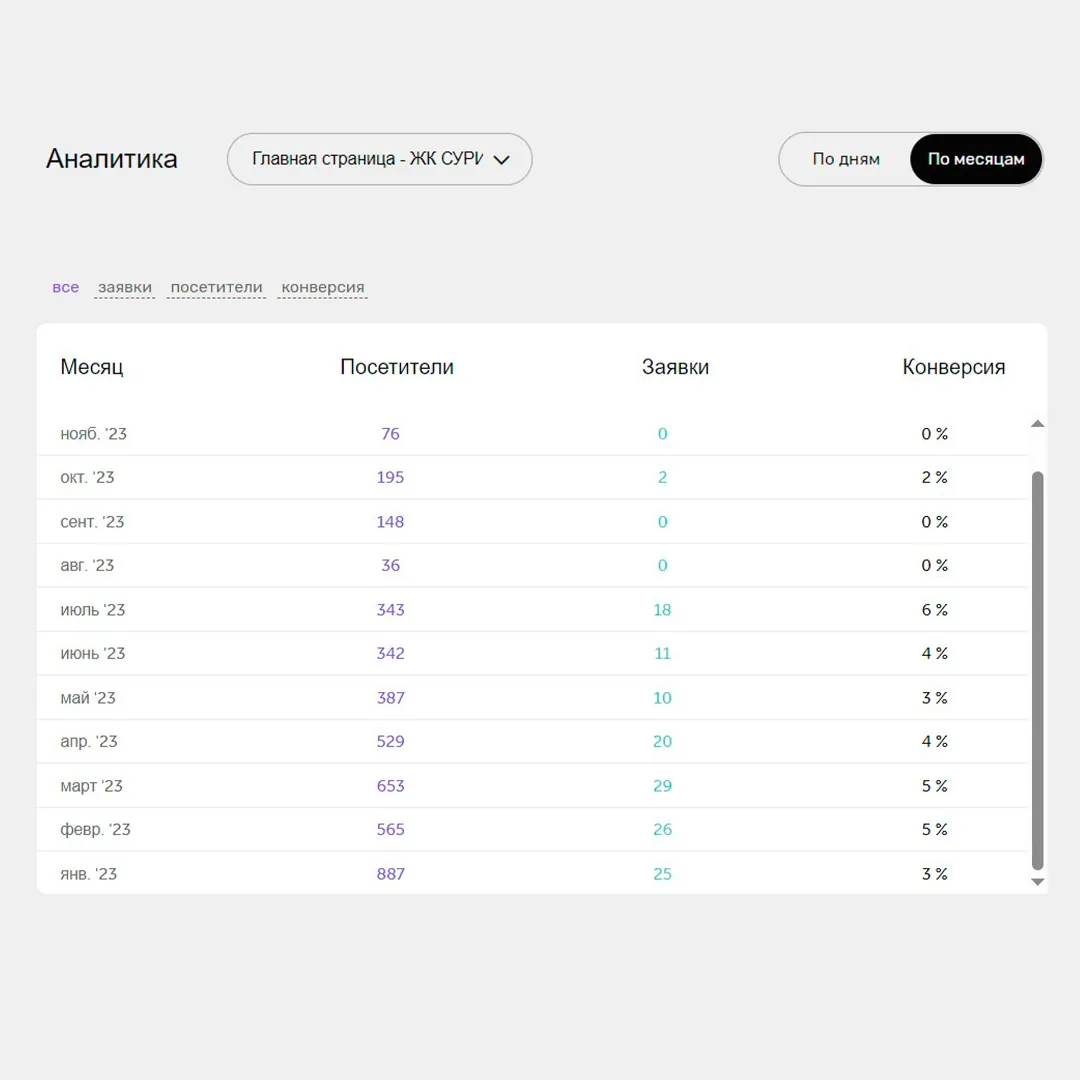Select the 'все' filter tab
This screenshot has height=1080, width=1080.
(65, 288)
